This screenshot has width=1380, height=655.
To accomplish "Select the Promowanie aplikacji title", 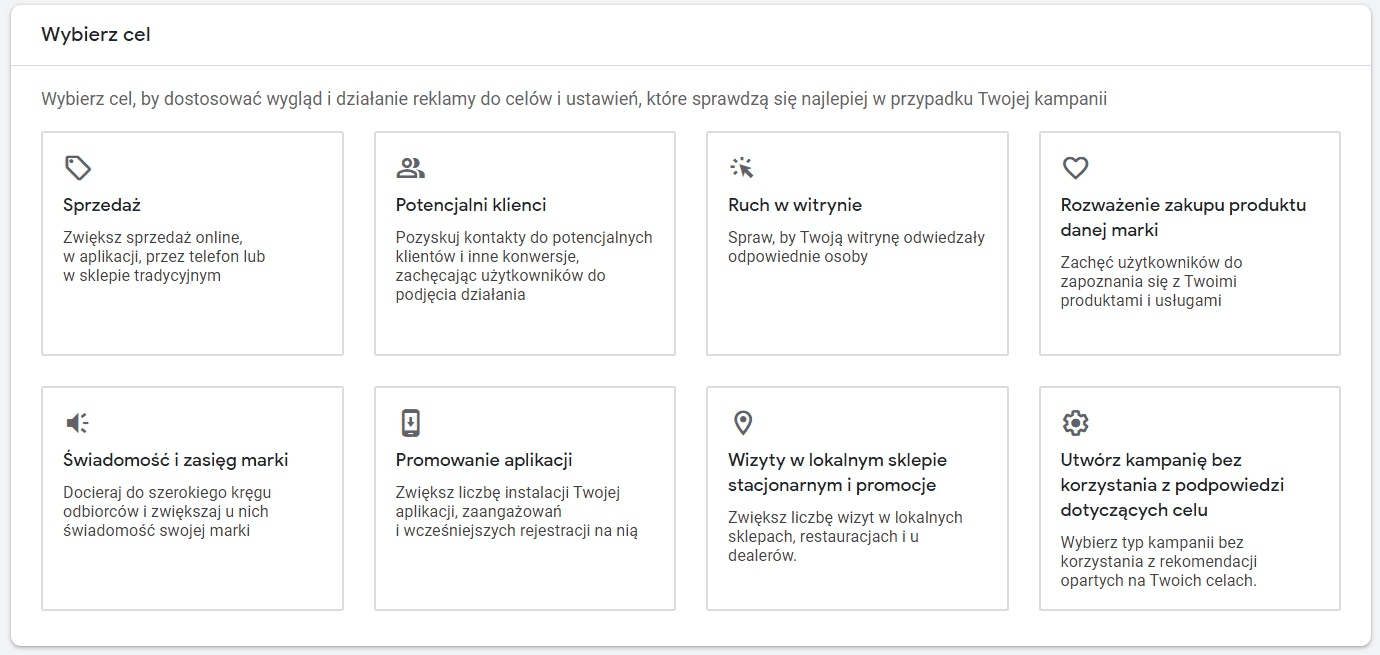I will click(x=483, y=460).
